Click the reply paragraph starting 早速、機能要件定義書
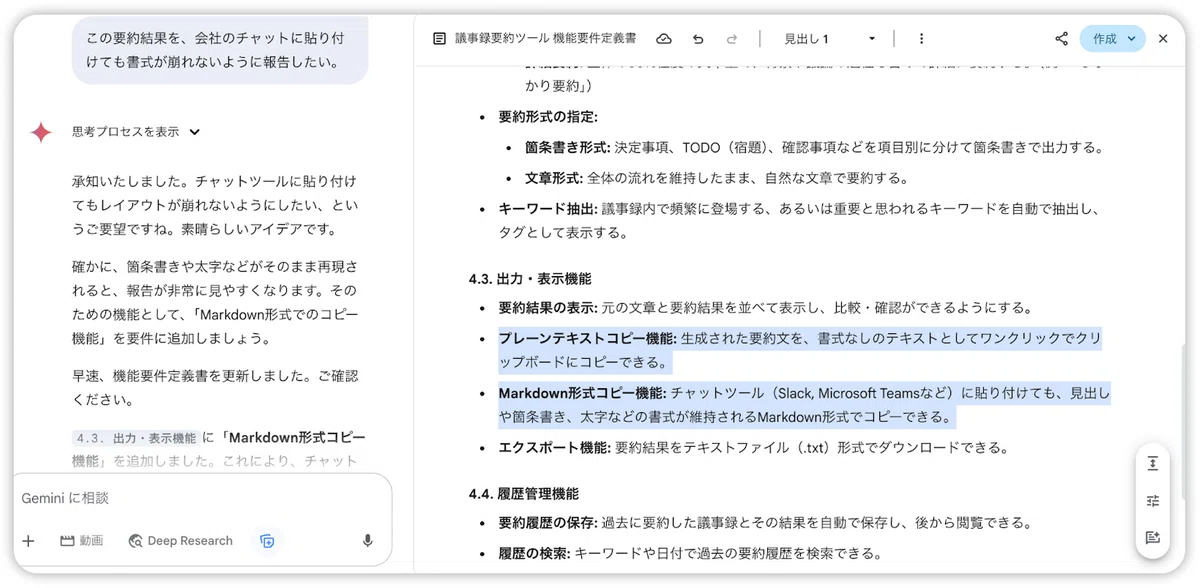 pos(214,388)
